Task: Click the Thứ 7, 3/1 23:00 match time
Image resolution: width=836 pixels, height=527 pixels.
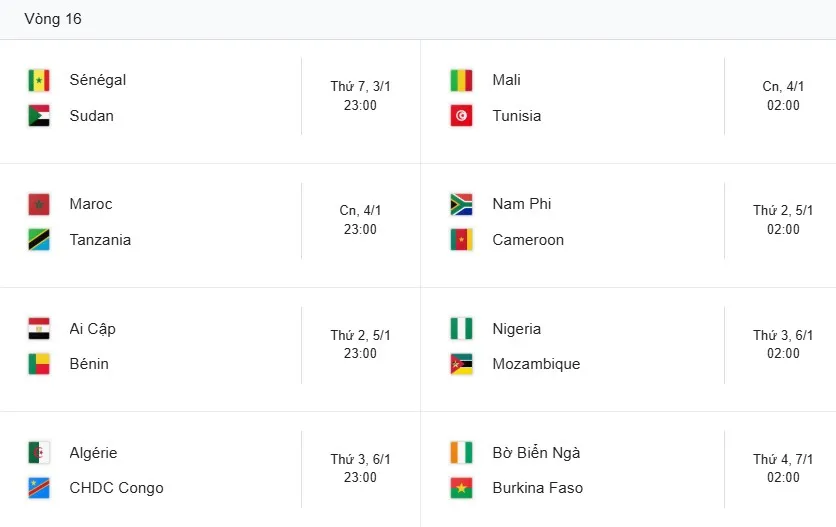Action: (x=360, y=96)
